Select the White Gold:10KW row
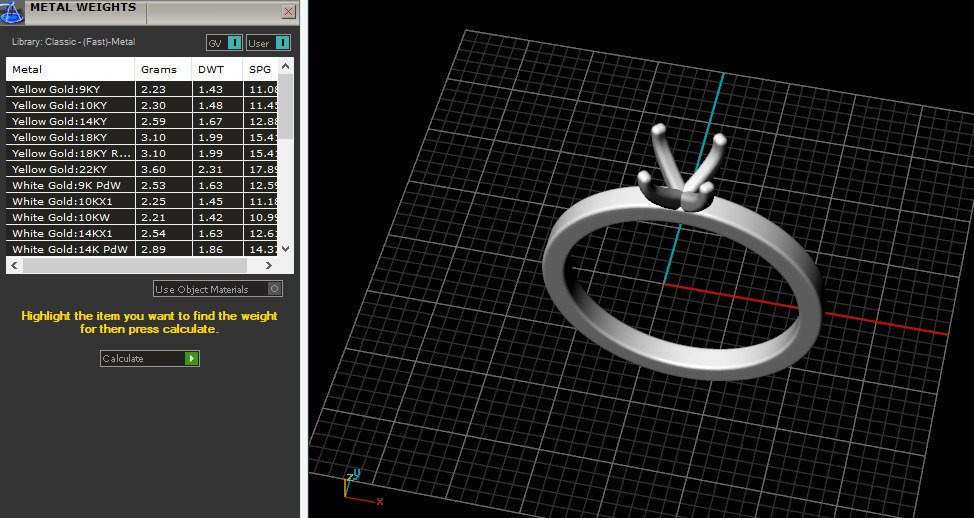Screen dimensions: 974x518 142,217
